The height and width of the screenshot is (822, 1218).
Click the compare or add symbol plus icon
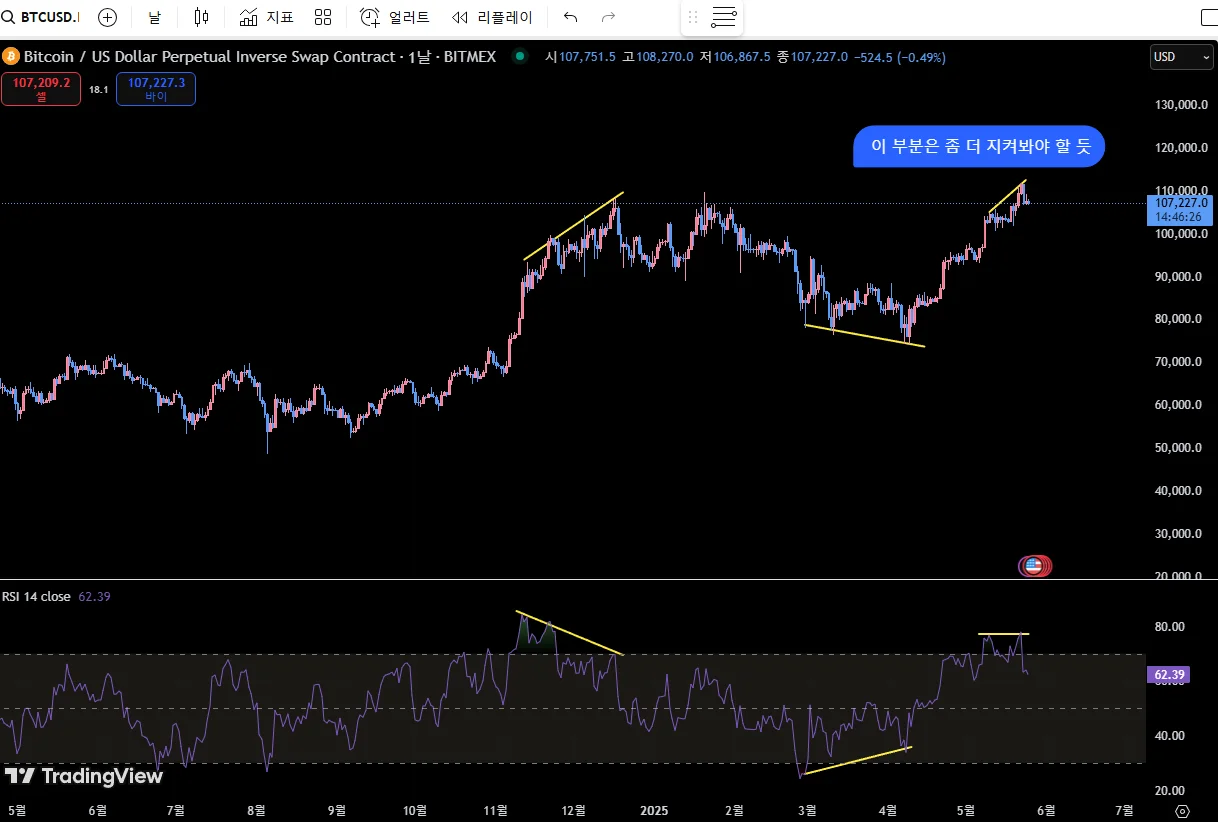coord(108,17)
